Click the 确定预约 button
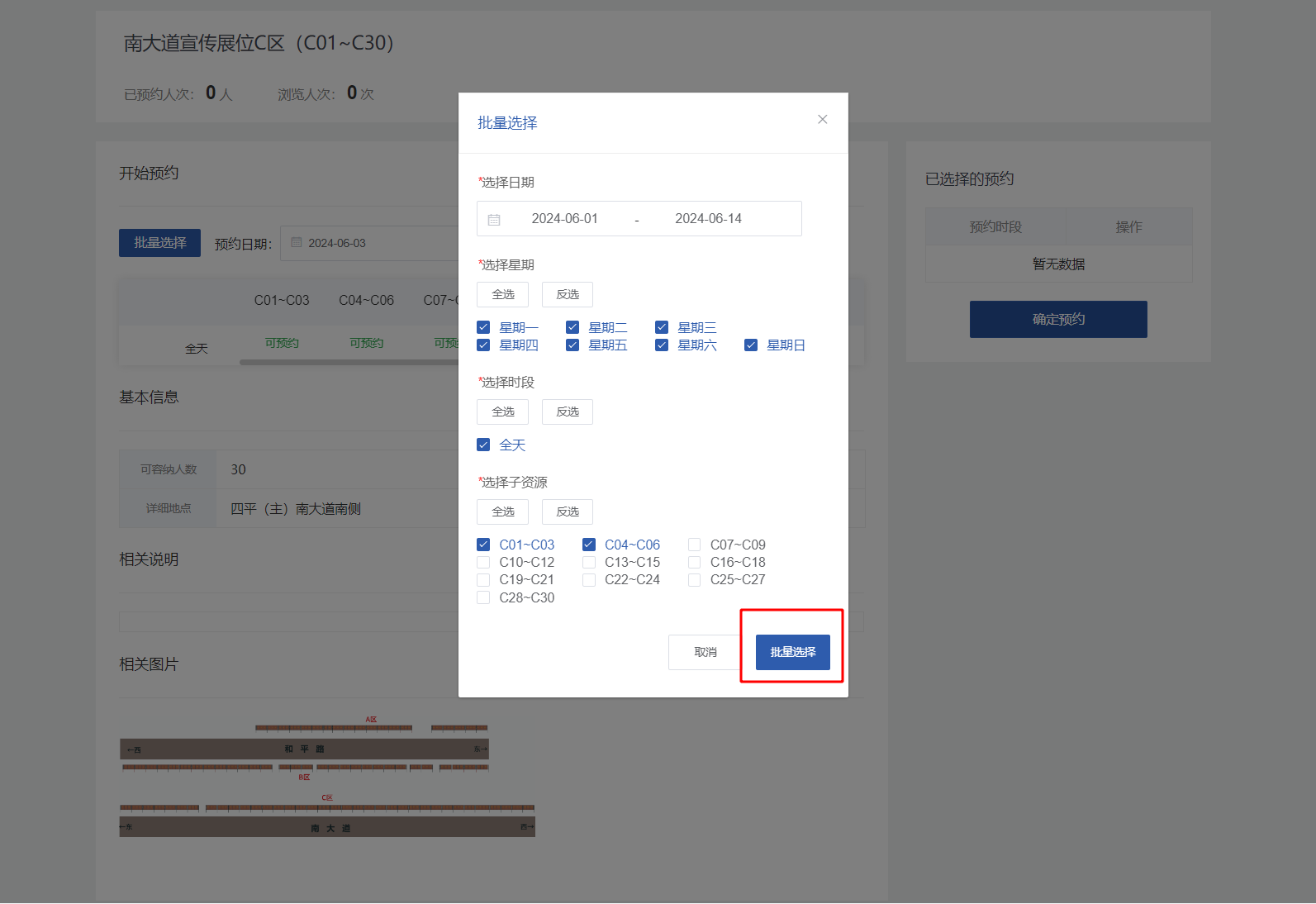Screen dimensions: 1316x904 click(x=1057, y=320)
